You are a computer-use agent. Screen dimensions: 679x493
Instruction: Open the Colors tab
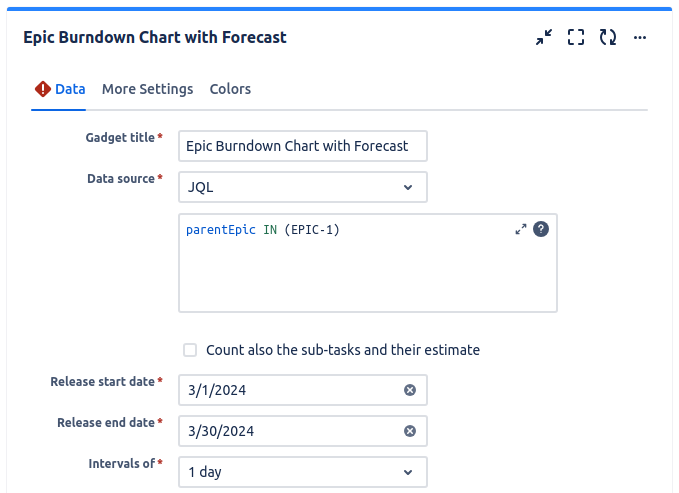click(x=230, y=89)
